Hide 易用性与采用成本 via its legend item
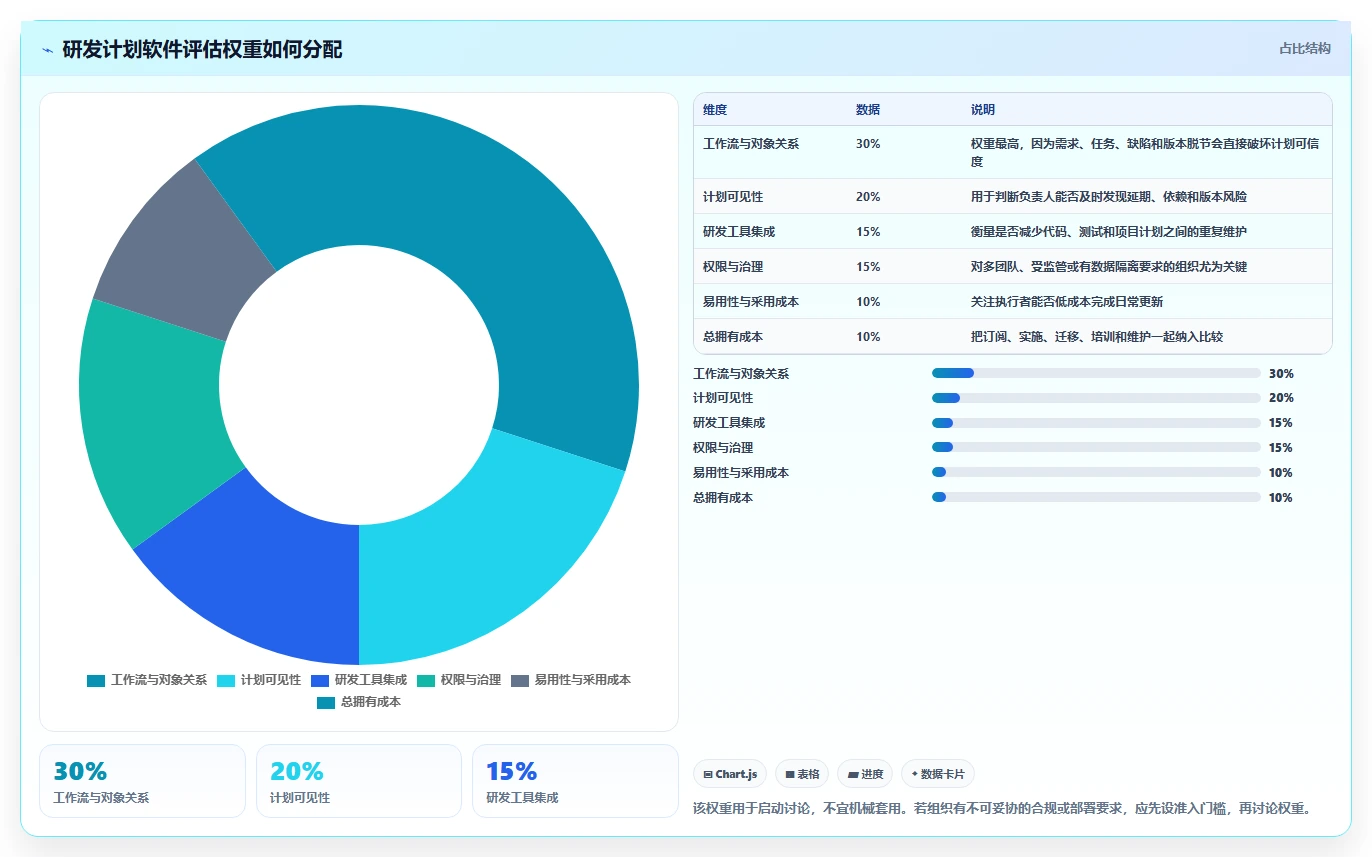The image size is (1372, 857). [x=571, y=680]
